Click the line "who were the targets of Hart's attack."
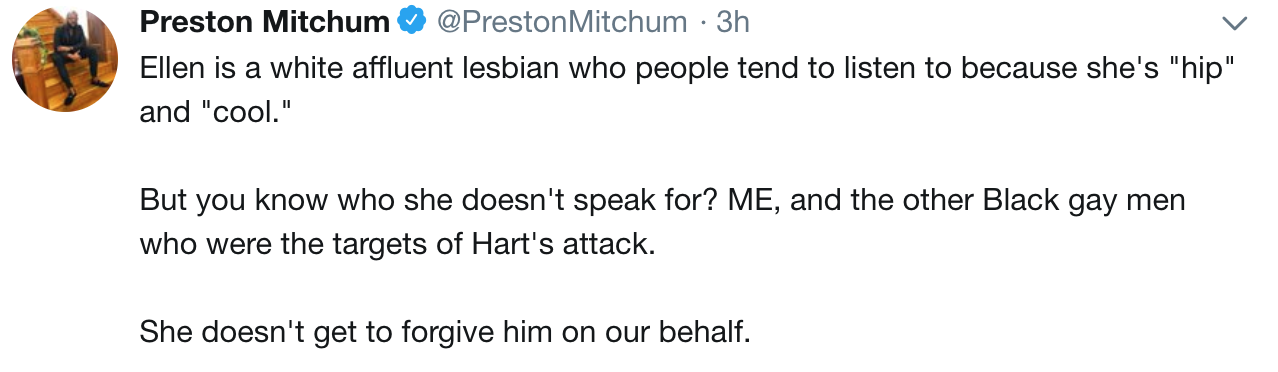1278x372 pixels. coord(397,243)
